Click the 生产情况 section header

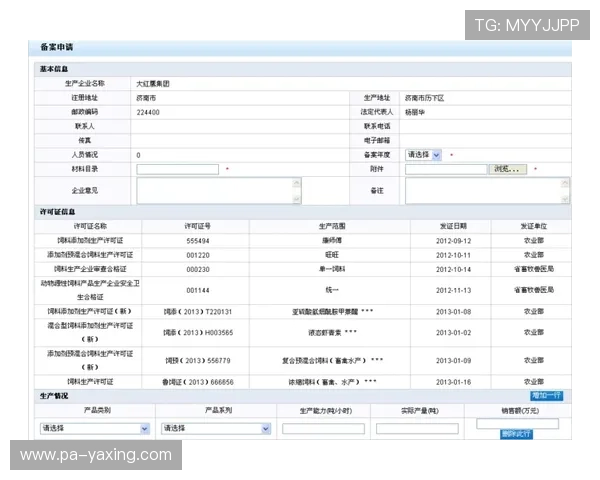click(54, 396)
